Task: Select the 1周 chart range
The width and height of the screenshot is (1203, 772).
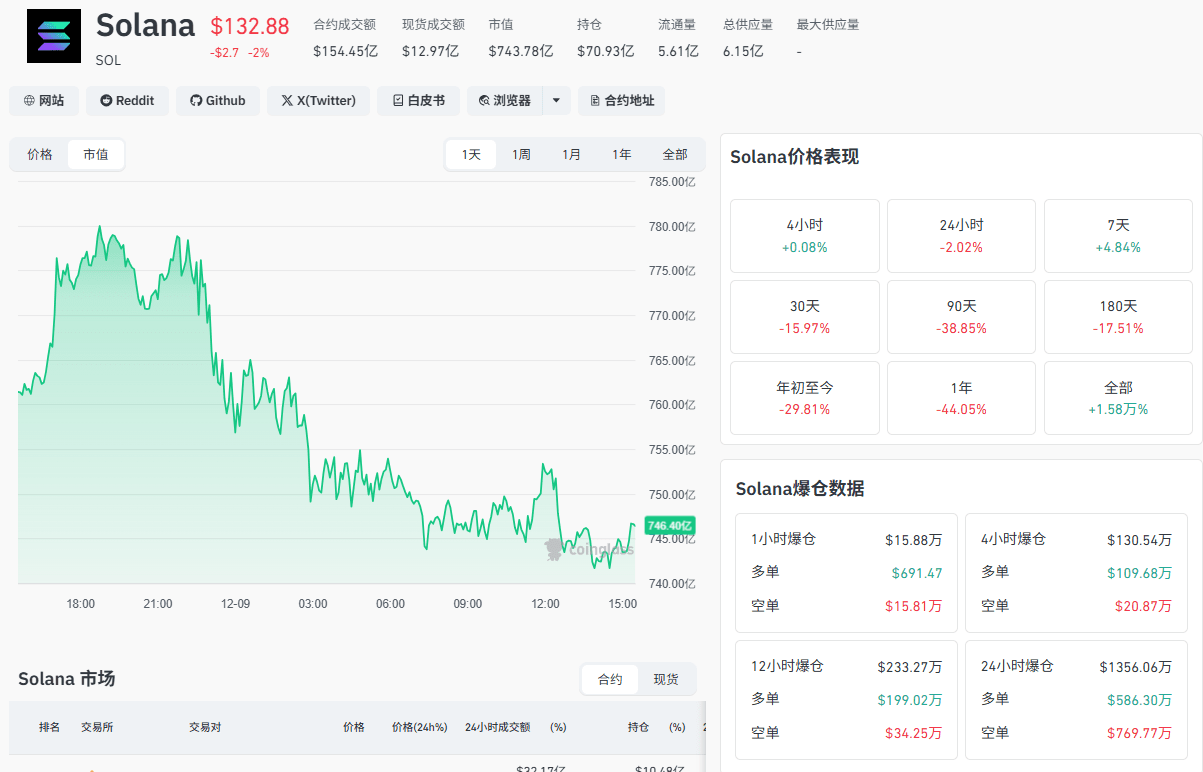Action: pyautogui.click(x=521, y=155)
